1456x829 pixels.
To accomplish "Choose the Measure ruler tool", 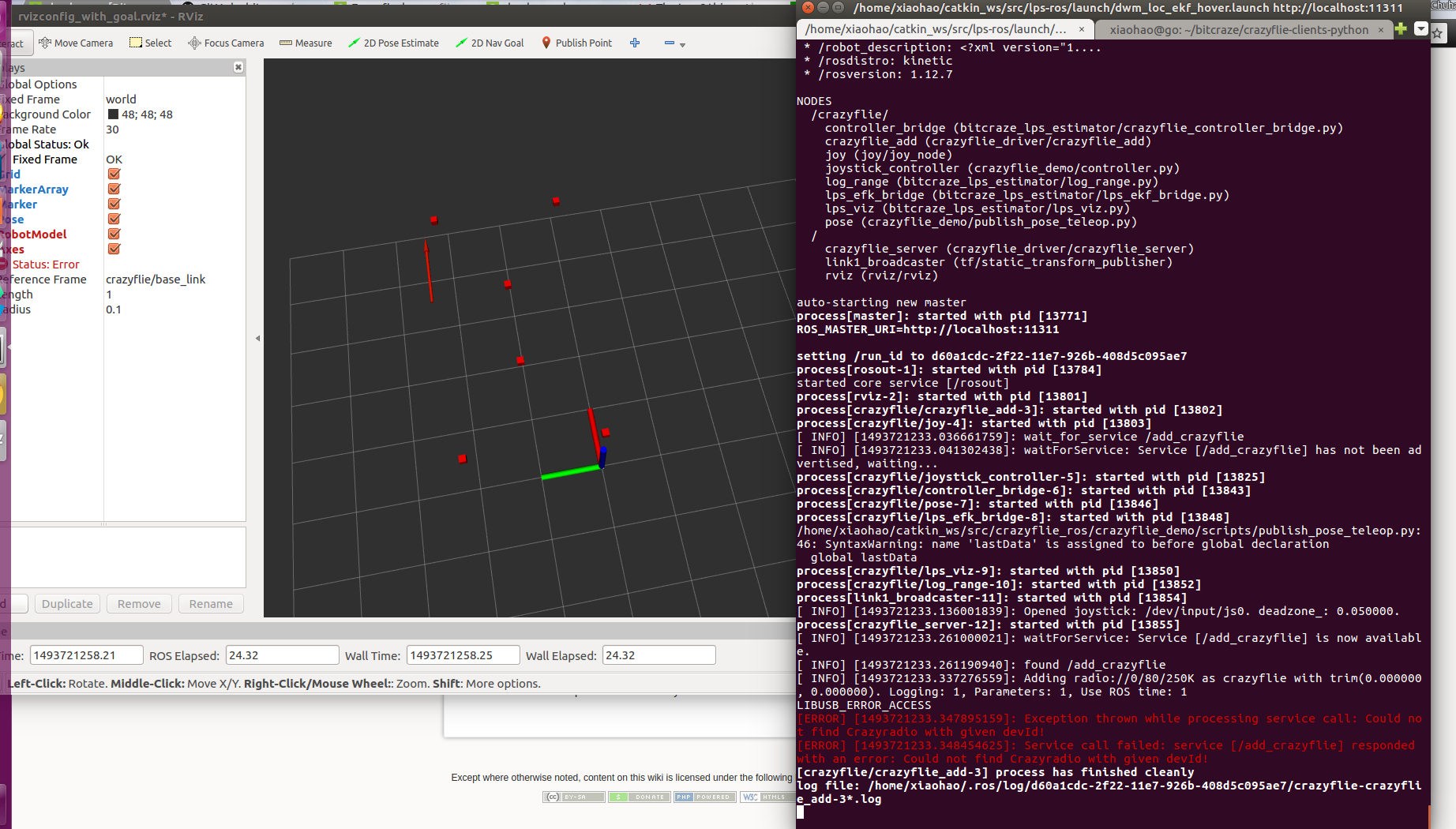I will click(306, 43).
